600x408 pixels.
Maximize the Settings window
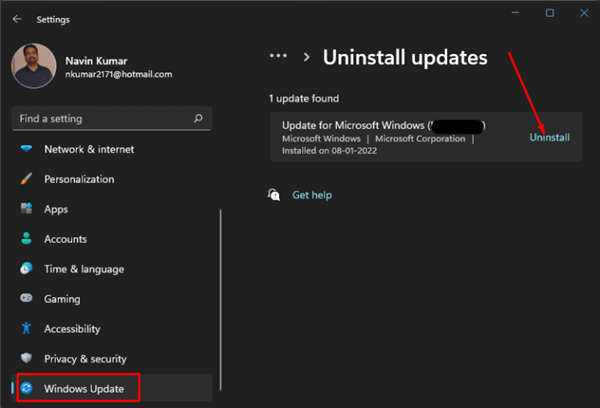550,13
